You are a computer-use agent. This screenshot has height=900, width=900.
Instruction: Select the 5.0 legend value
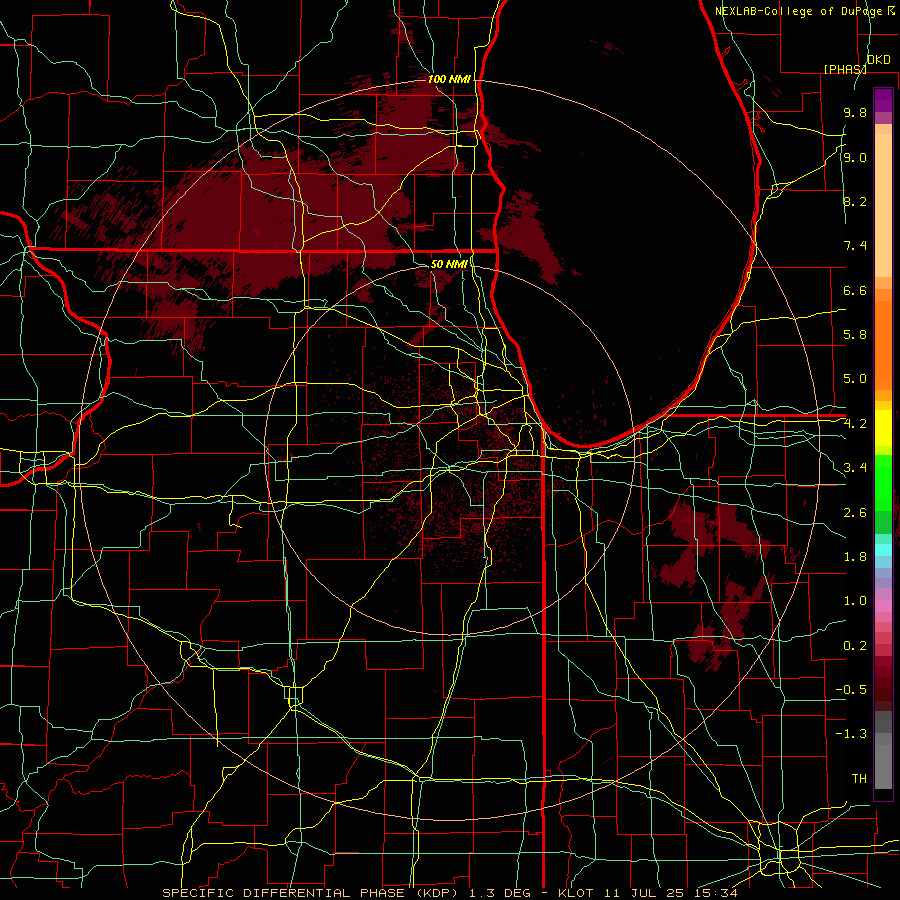coord(855,379)
